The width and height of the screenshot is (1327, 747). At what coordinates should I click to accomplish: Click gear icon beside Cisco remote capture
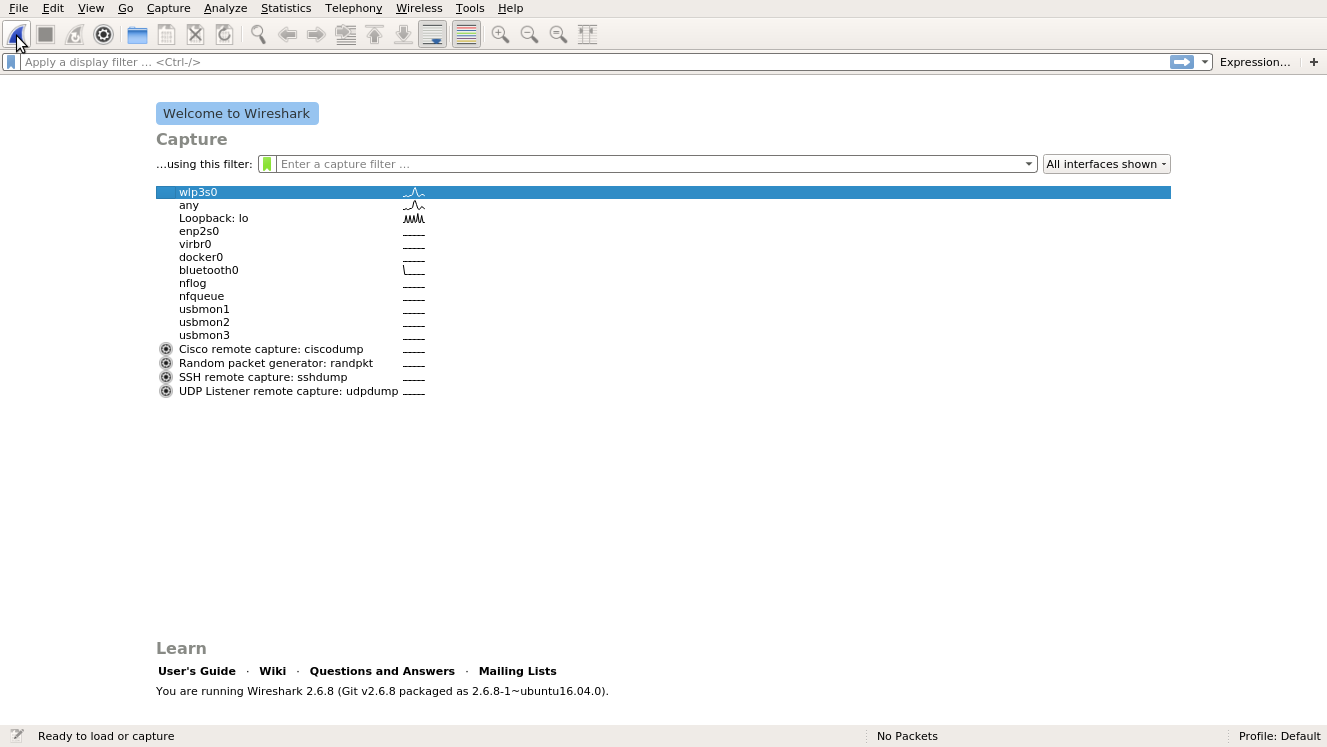pos(166,349)
